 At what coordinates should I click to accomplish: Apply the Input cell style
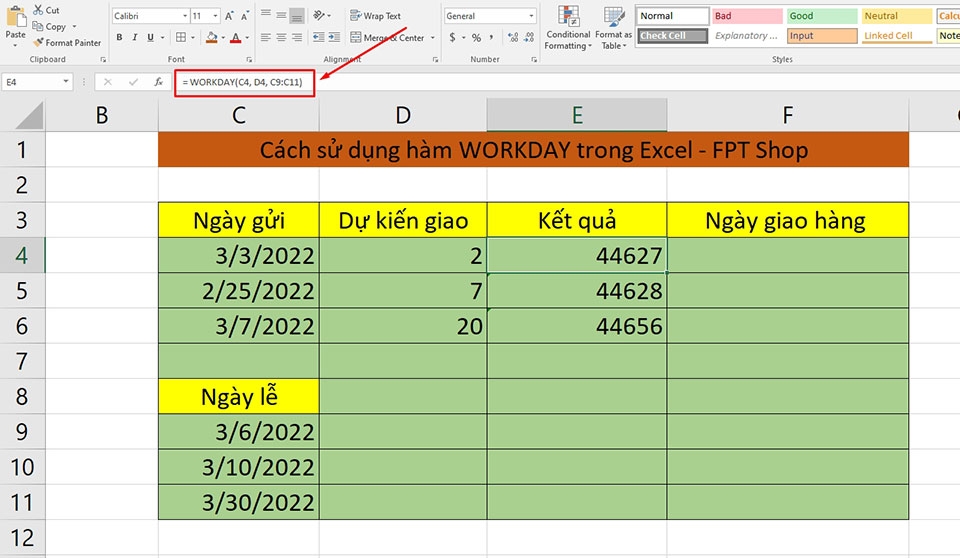tap(822, 36)
